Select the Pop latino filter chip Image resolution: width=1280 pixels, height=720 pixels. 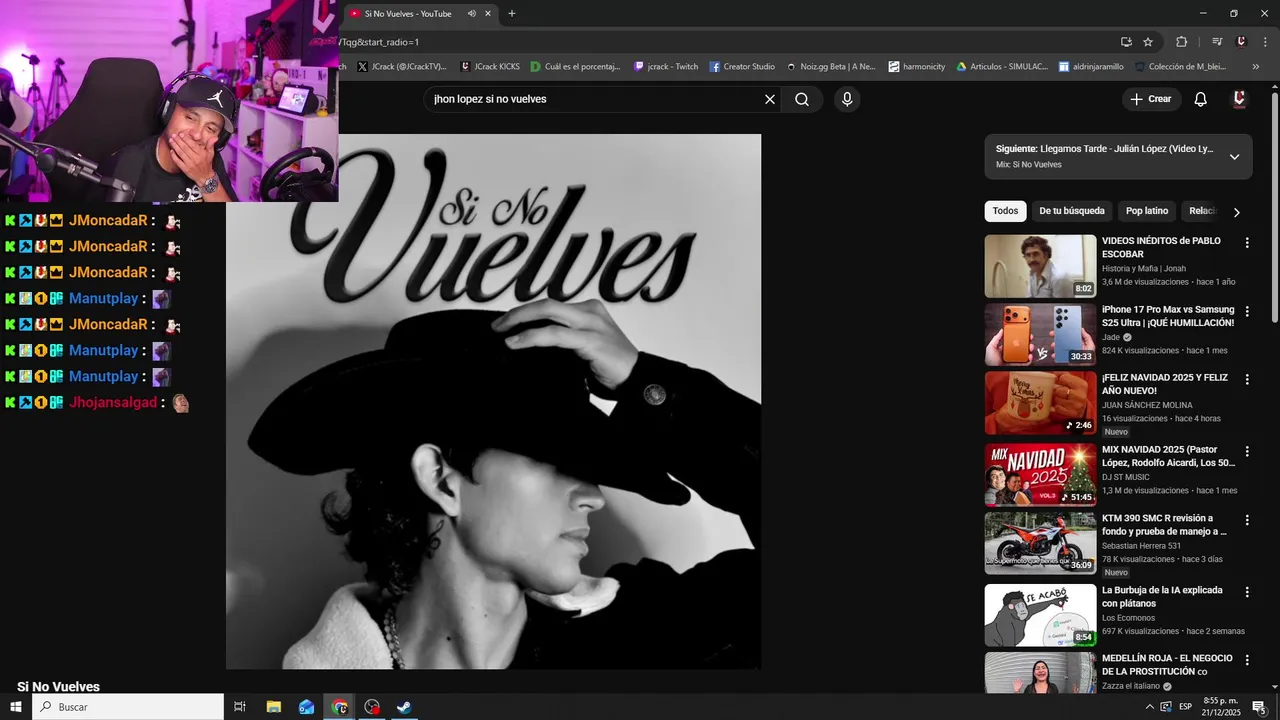pyautogui.click(x=1147, y=211)
